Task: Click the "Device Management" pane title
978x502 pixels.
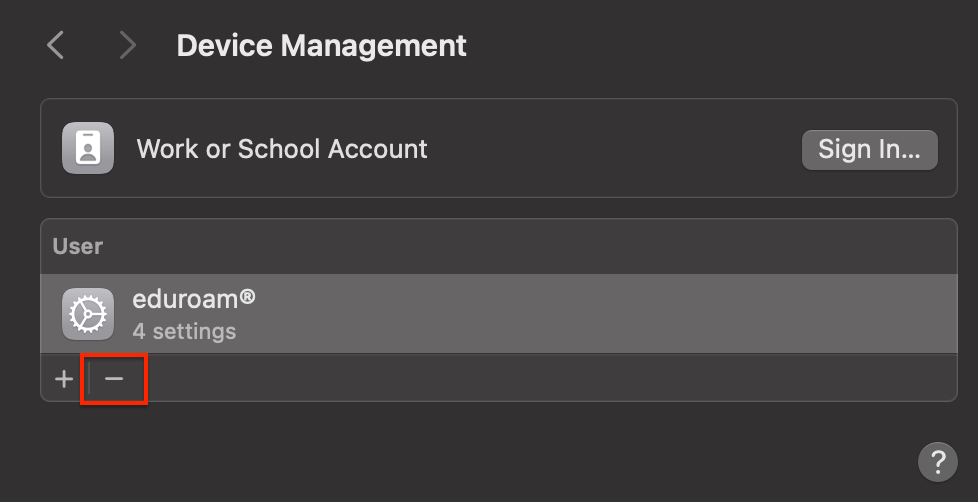Action: tap(321, 45)
